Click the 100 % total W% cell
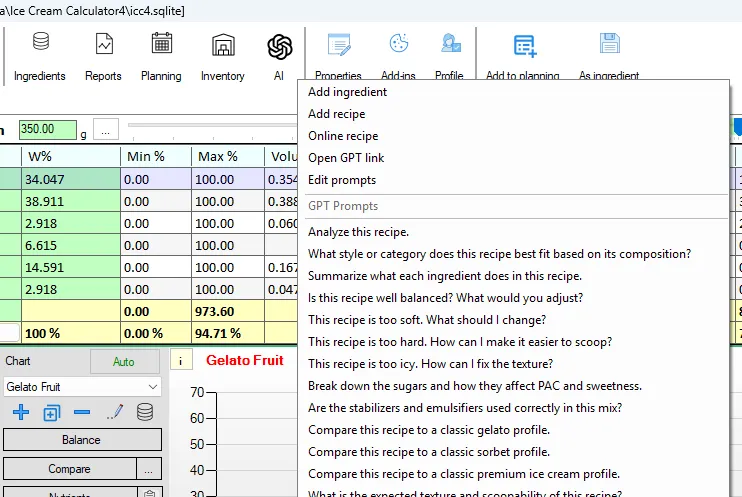 pyautogui.click(x=71, y=333)
